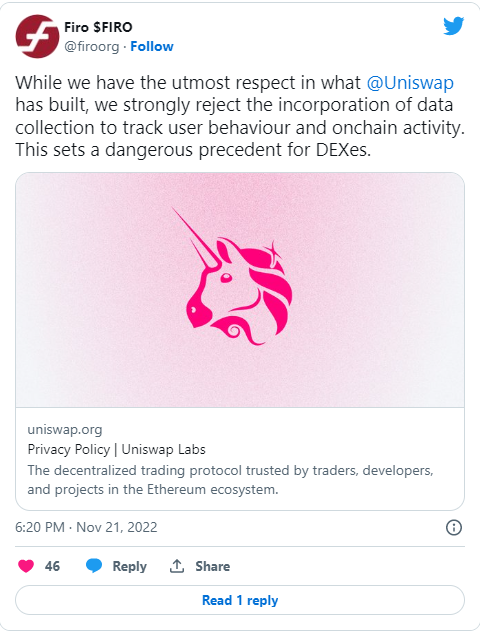Open the tweet info circle icon

tap(454, 527)
